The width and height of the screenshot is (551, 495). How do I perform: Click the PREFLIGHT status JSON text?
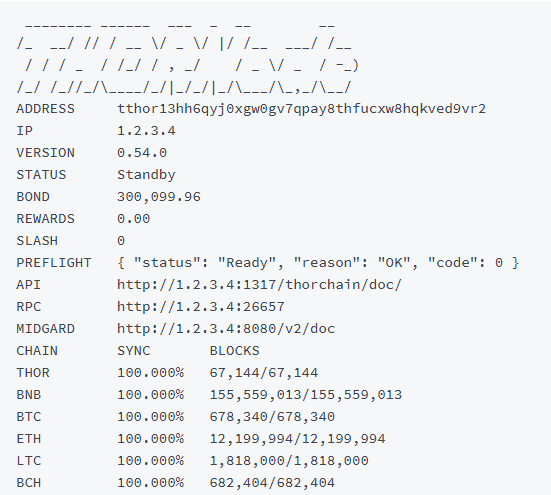[x=318, y=263]
